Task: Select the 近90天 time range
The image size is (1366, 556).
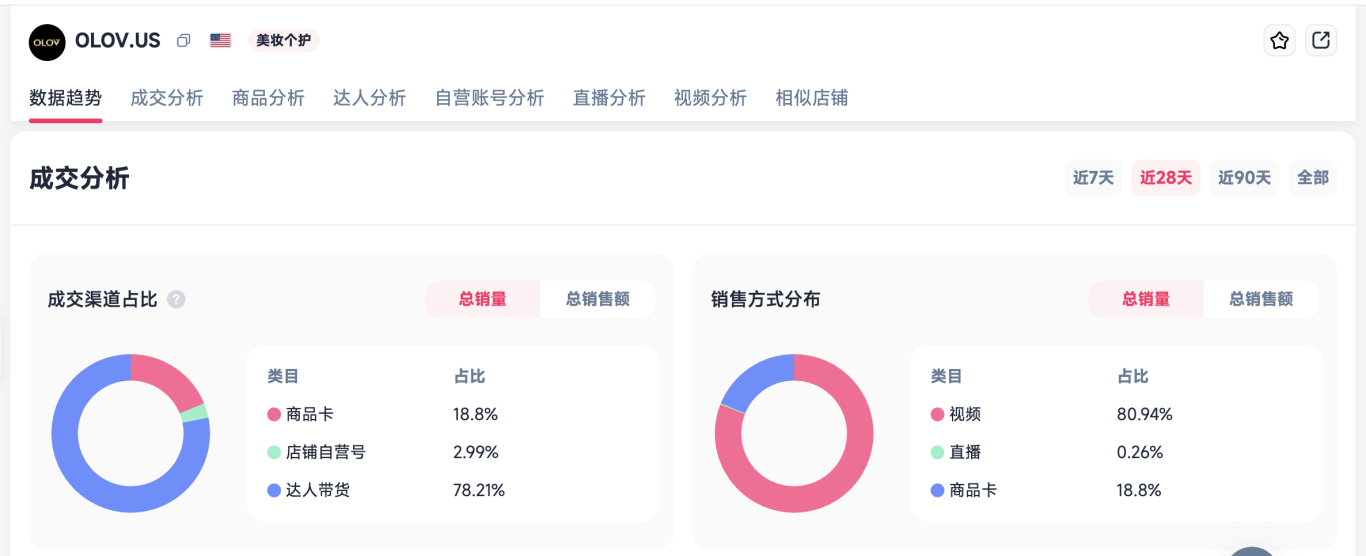Action: (x=1244, y=178)
